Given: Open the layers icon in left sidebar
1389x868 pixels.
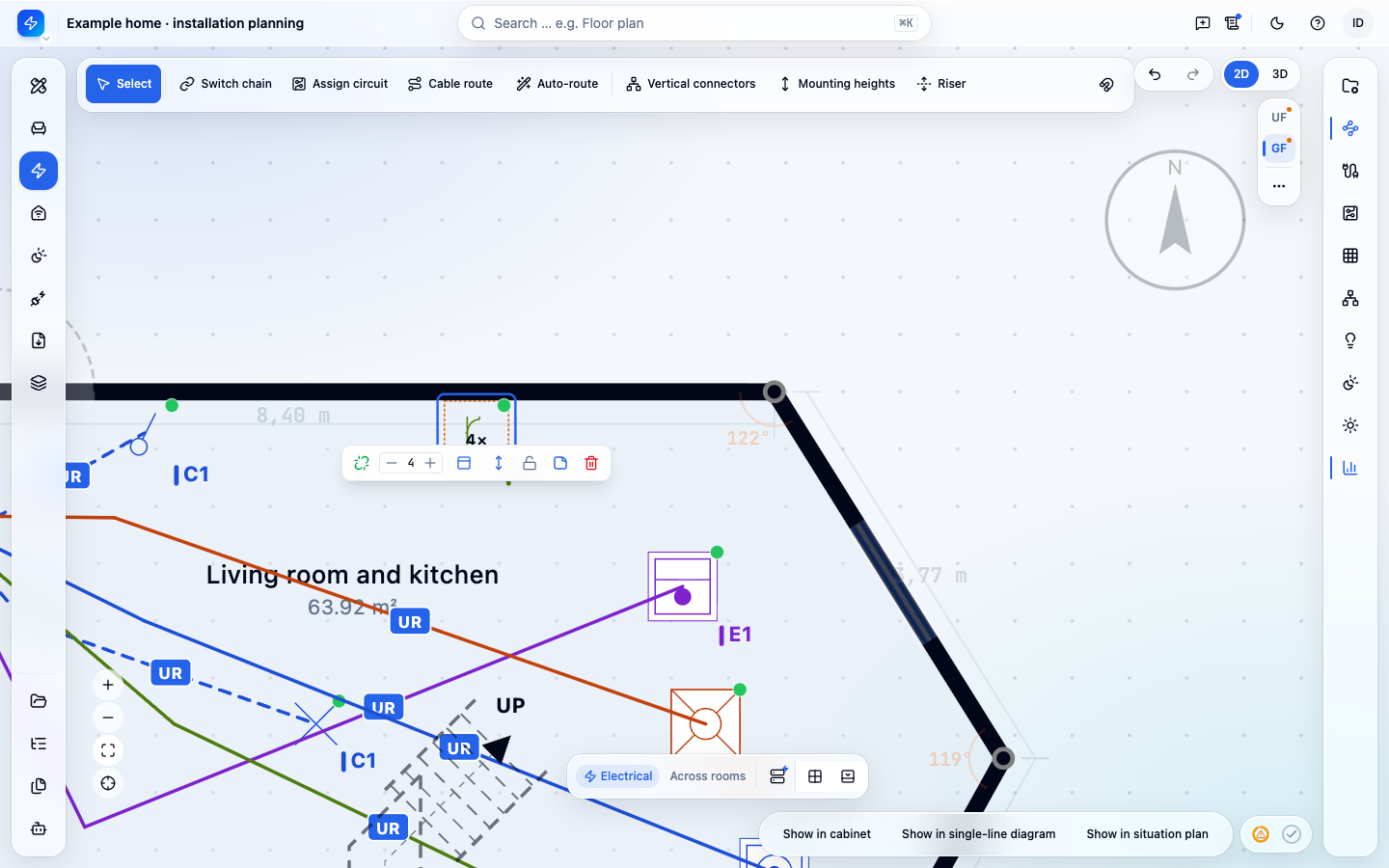Looking at the screenshot, I should coord(39,383).
